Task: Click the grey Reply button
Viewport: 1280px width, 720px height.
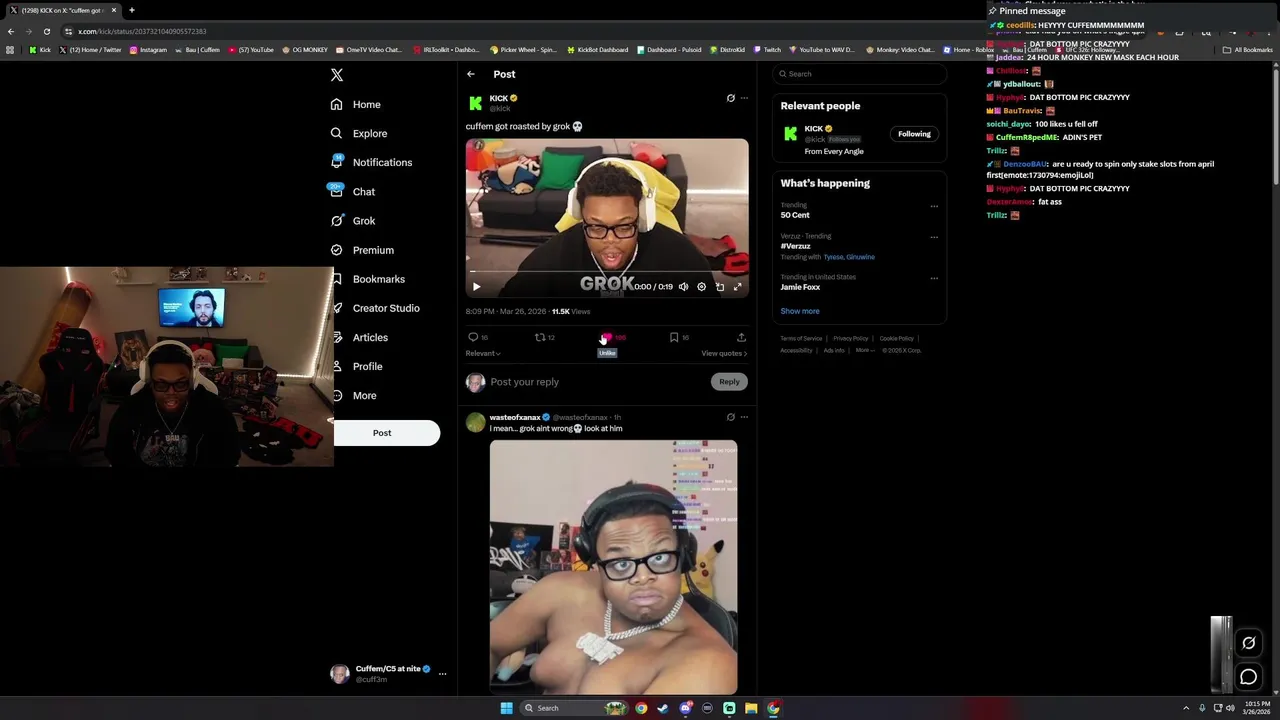Action: tap(729, 382)
